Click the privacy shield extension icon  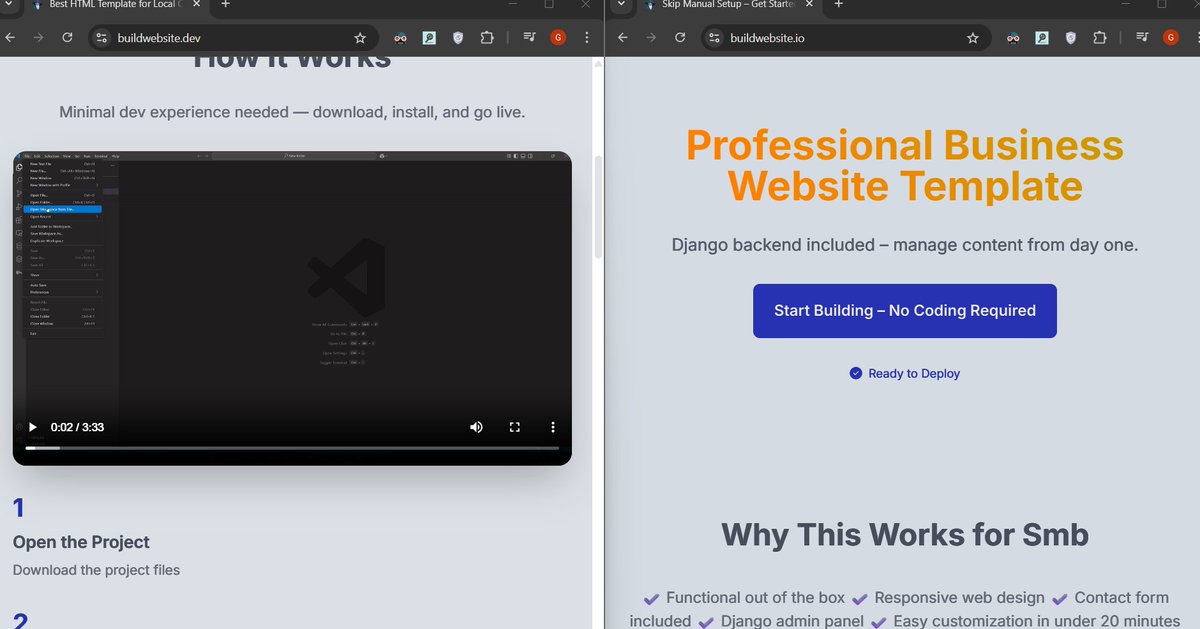pyautogui.click(x=457, y=37)
